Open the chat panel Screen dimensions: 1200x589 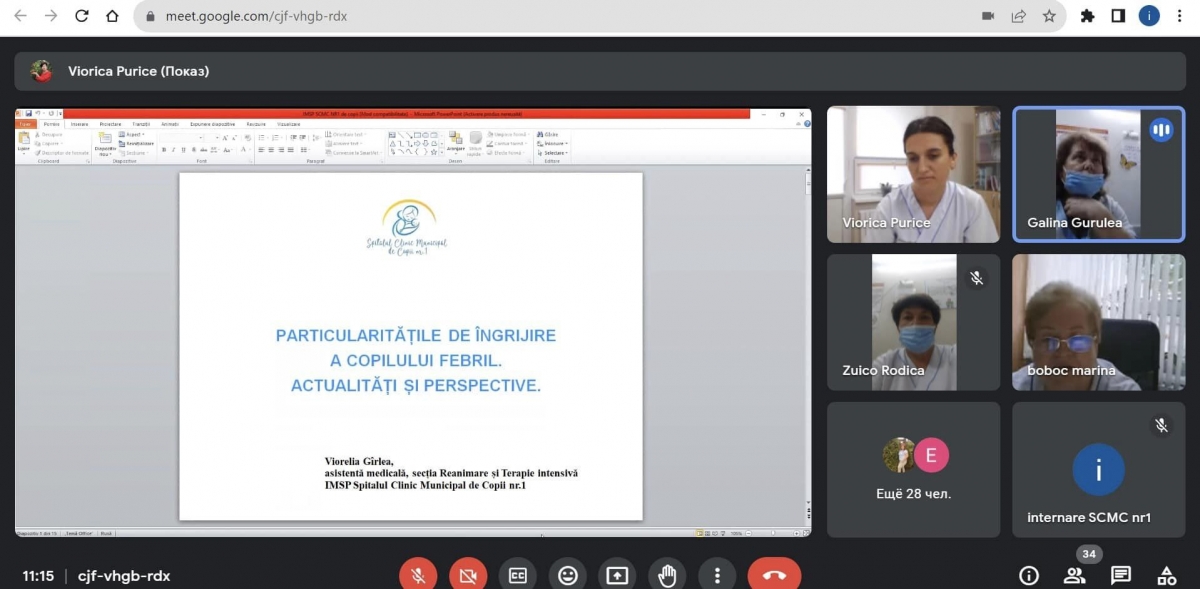[x=1121, y=575]
